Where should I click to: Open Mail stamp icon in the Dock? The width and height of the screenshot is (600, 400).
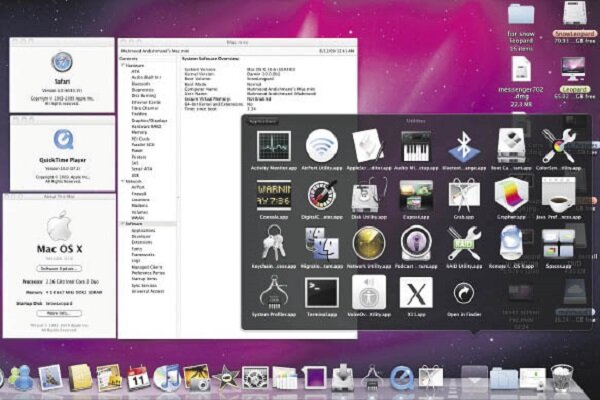tap(50, 378)
